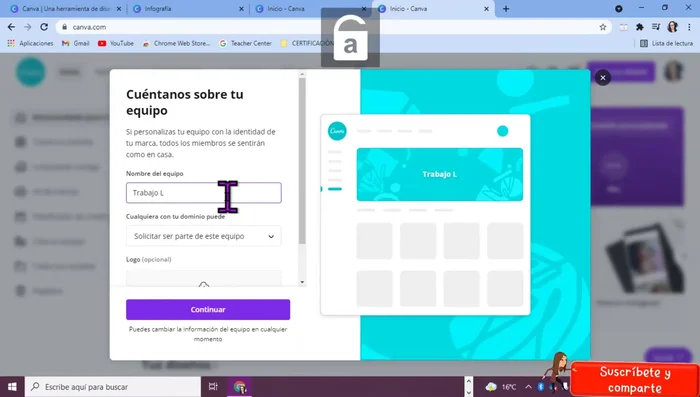This screenshot has width=700, height=397.
Task: Switch to the Infografía tab
Action: (x=188, y=9)
